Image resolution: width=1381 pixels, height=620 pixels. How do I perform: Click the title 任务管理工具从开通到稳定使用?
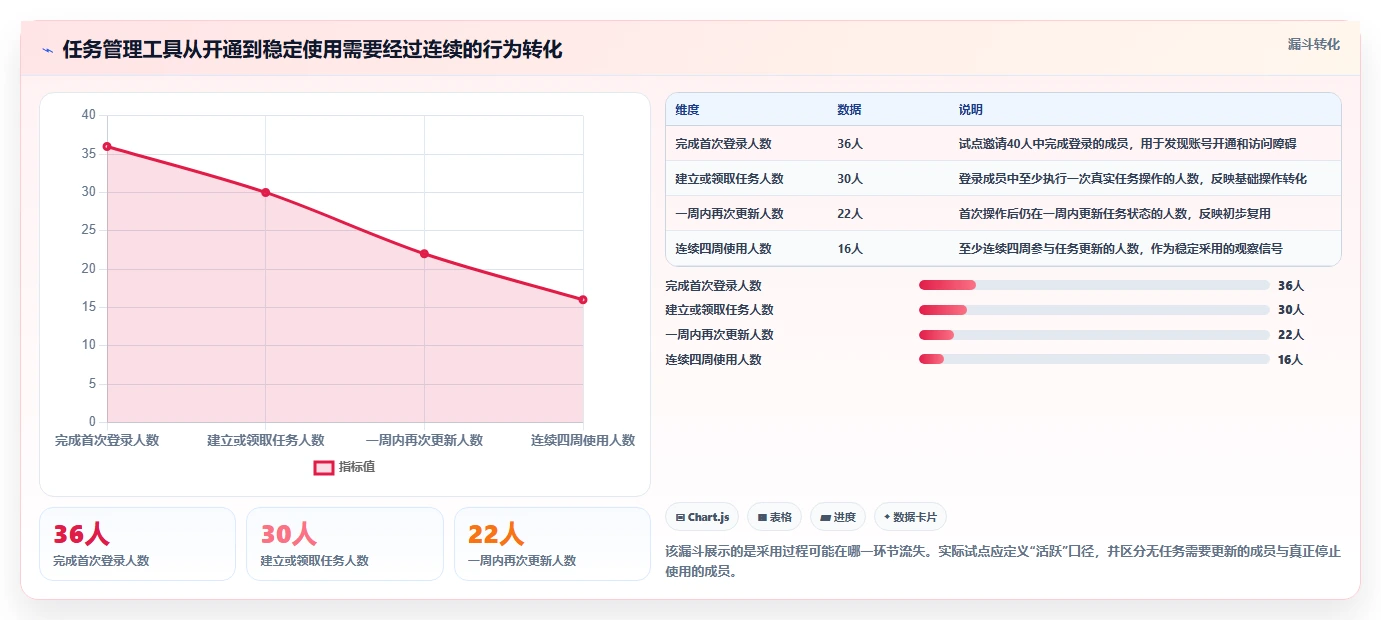pos(312,50)
